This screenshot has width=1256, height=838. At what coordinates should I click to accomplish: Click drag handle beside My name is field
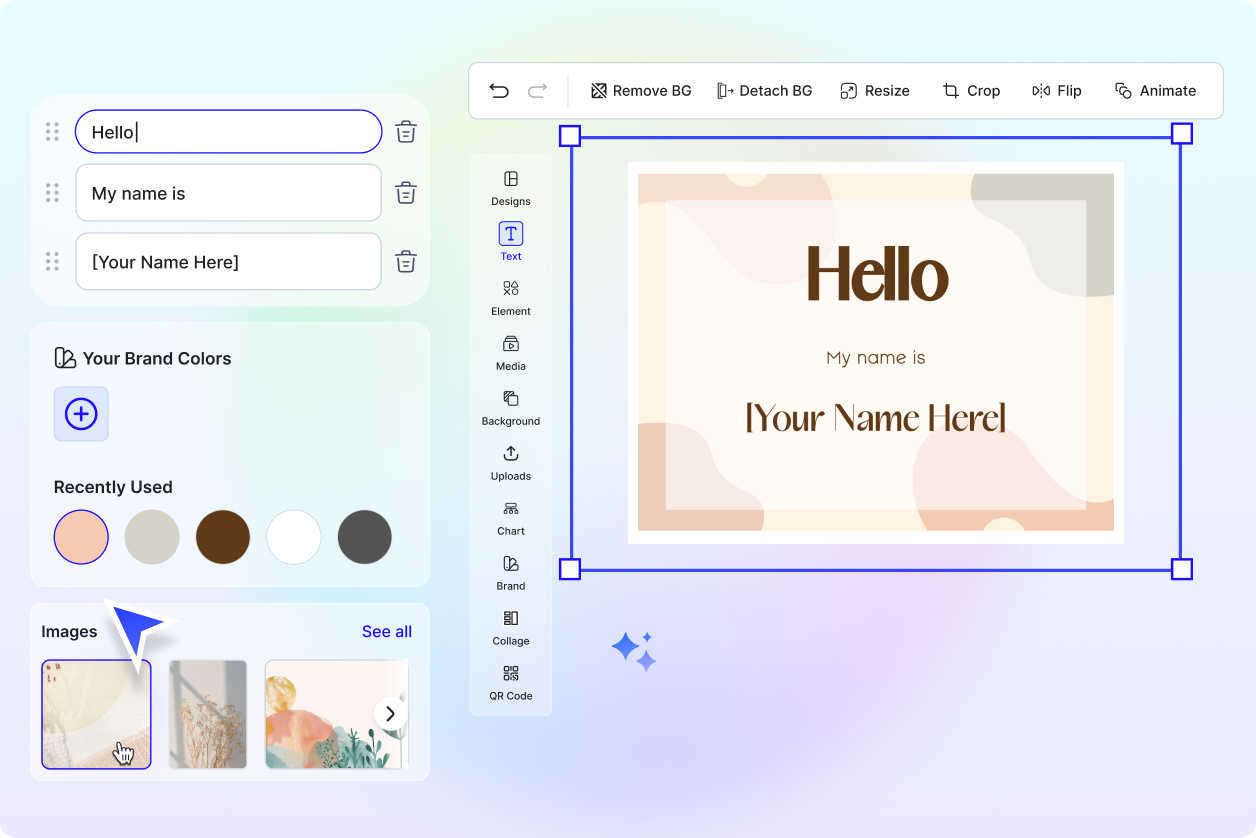click(x=52, y=193)
